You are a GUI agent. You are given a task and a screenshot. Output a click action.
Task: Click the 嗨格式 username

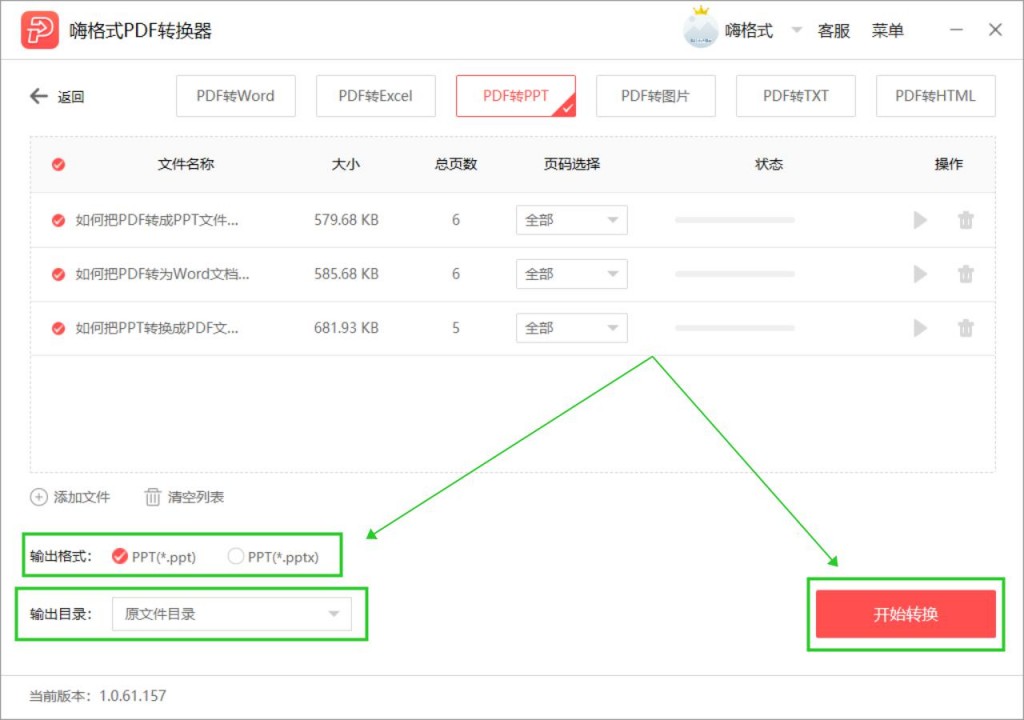tap(748, 31)
